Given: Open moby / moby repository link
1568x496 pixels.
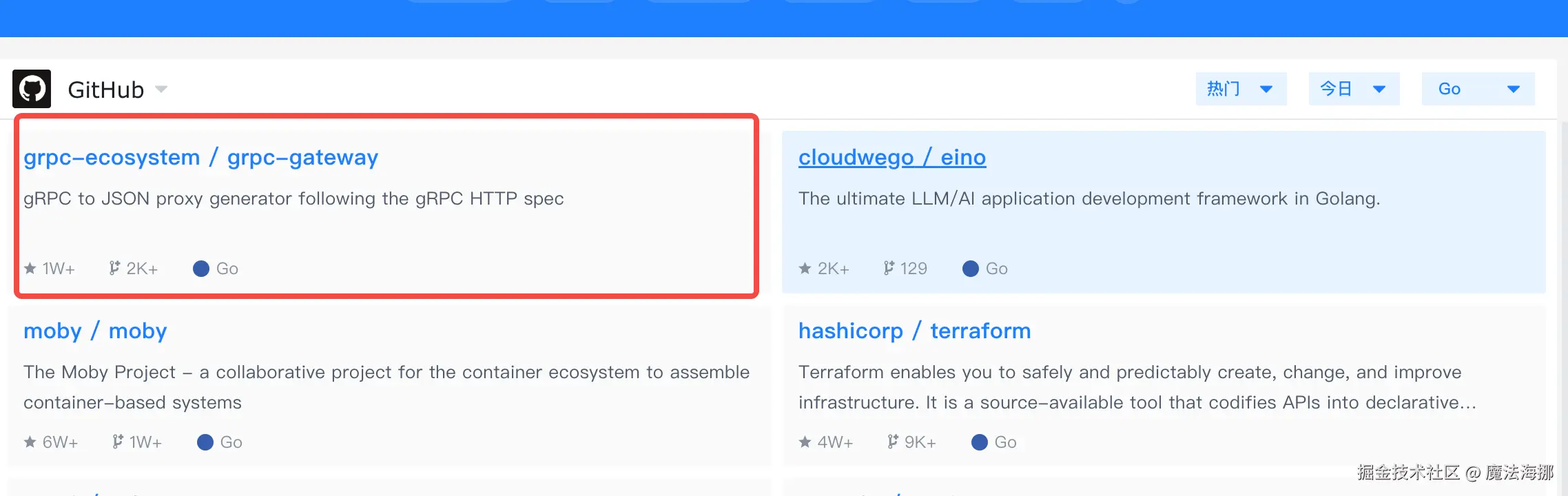Looking at the screenshot, I should coord(95,331).
